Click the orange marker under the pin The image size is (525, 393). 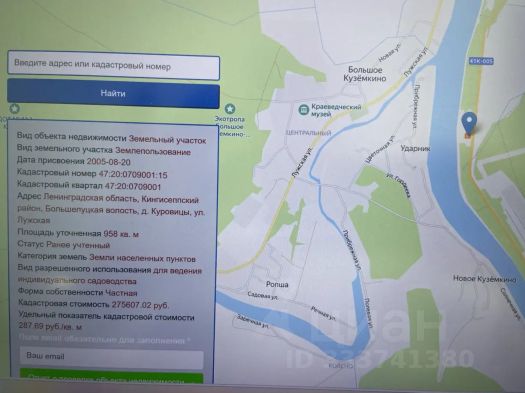[468, 136]
